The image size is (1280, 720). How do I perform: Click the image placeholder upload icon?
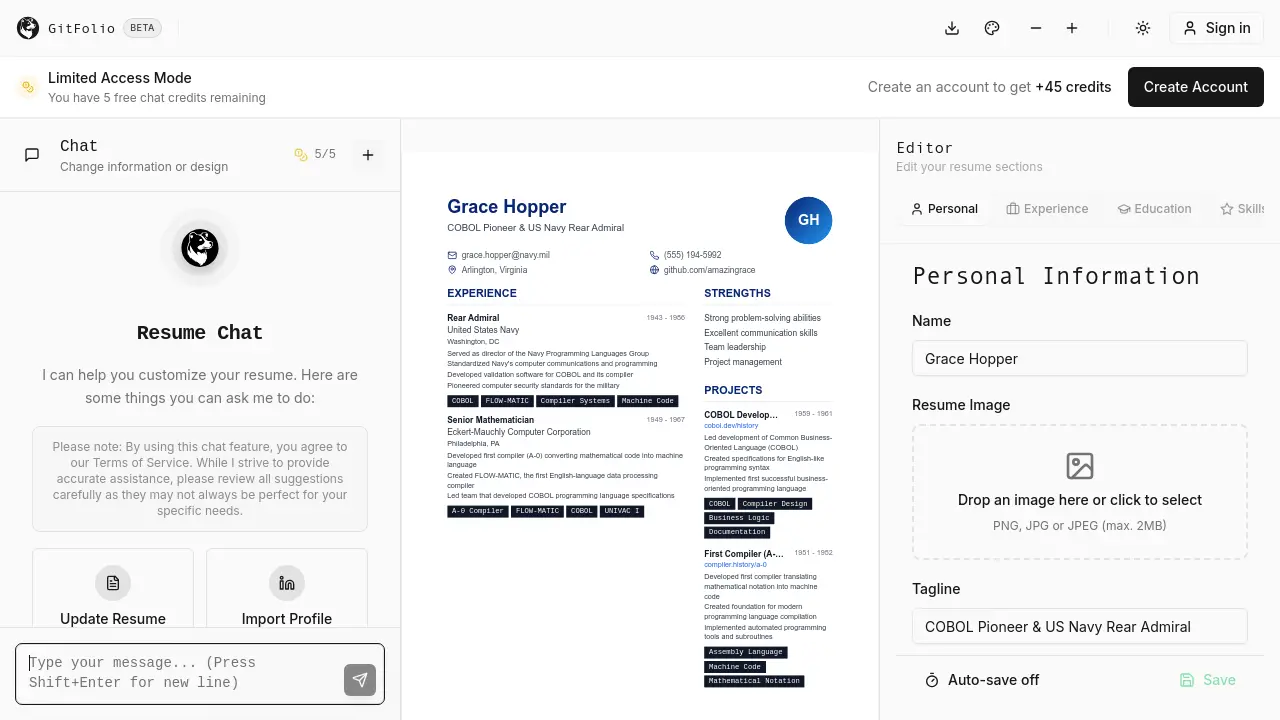click(x=1080, y=466)
